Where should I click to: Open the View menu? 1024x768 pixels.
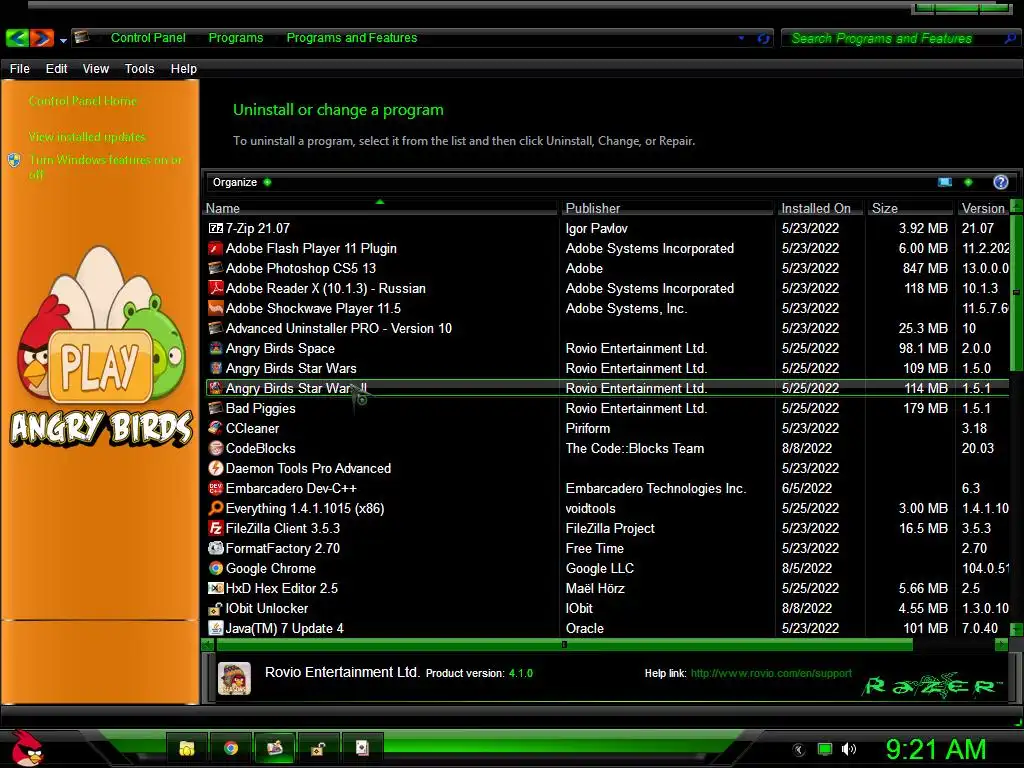(x=95, y=69)
